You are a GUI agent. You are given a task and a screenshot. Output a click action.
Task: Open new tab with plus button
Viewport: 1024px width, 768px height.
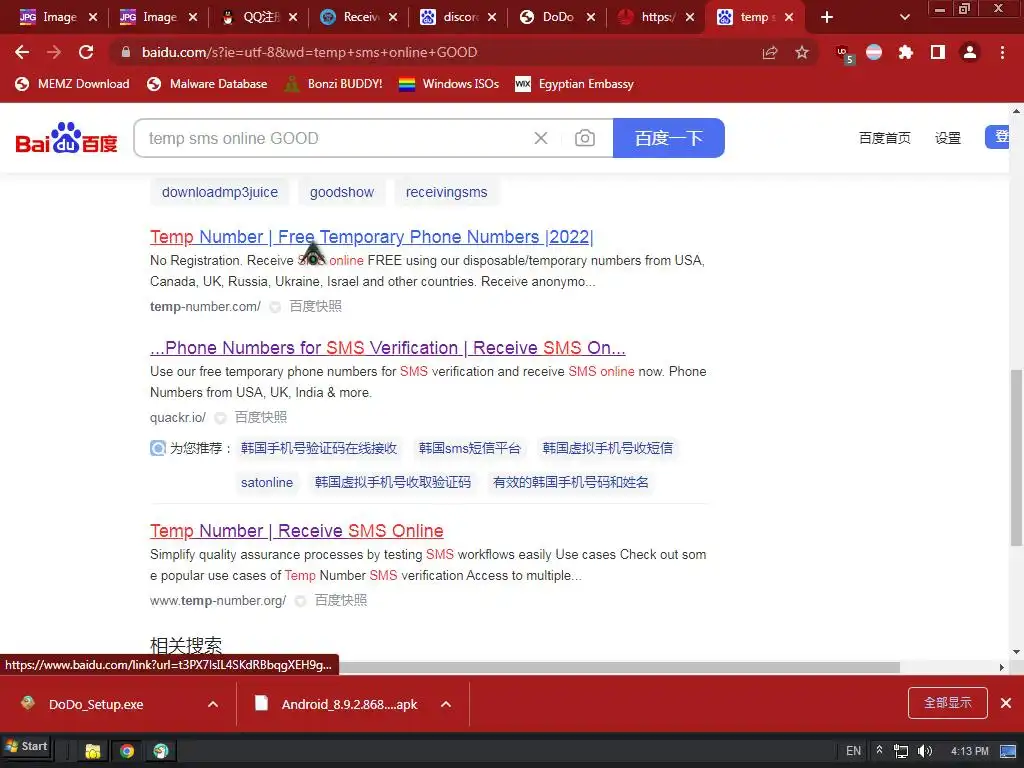pos(827,18)
